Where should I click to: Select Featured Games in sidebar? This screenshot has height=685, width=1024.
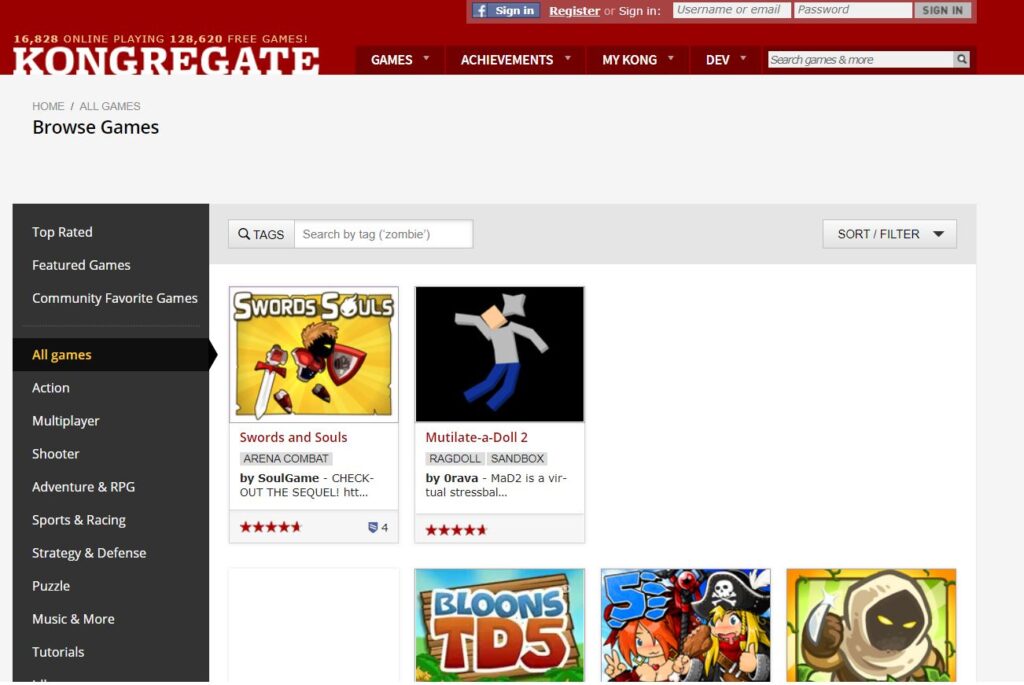coord(81,265)
